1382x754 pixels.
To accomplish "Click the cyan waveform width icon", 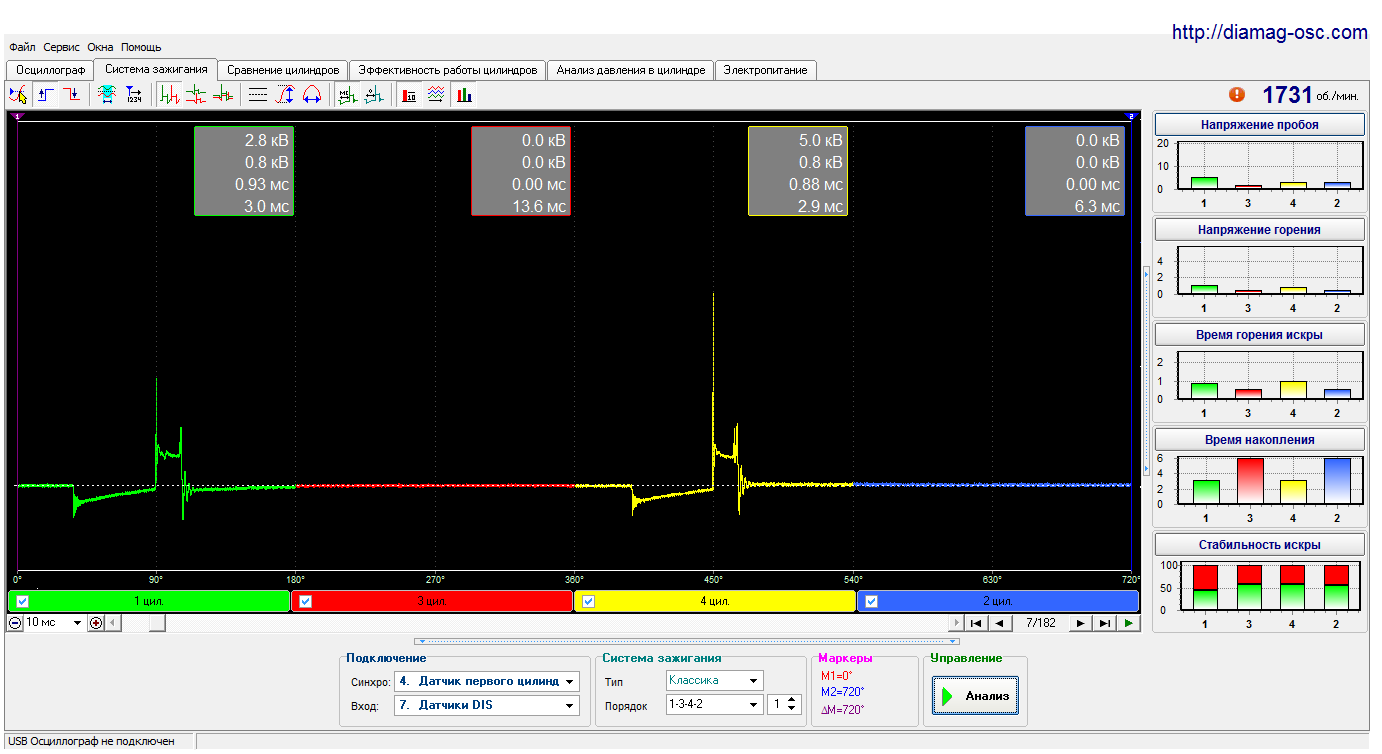I will 106,95.
